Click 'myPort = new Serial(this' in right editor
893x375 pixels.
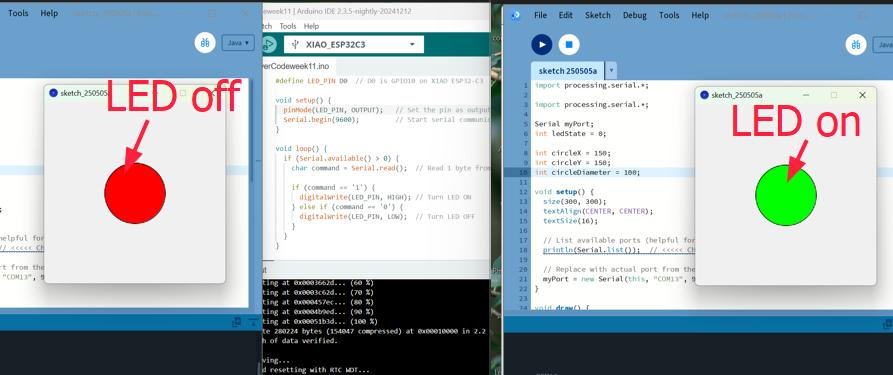(x=592, y=279)
